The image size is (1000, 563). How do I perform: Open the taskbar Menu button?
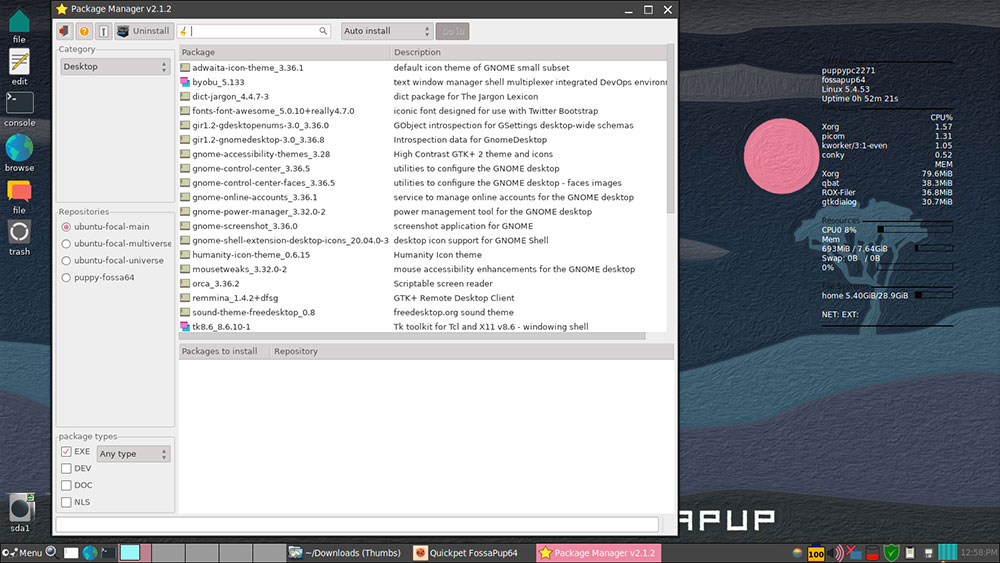(x=22, y=553)
